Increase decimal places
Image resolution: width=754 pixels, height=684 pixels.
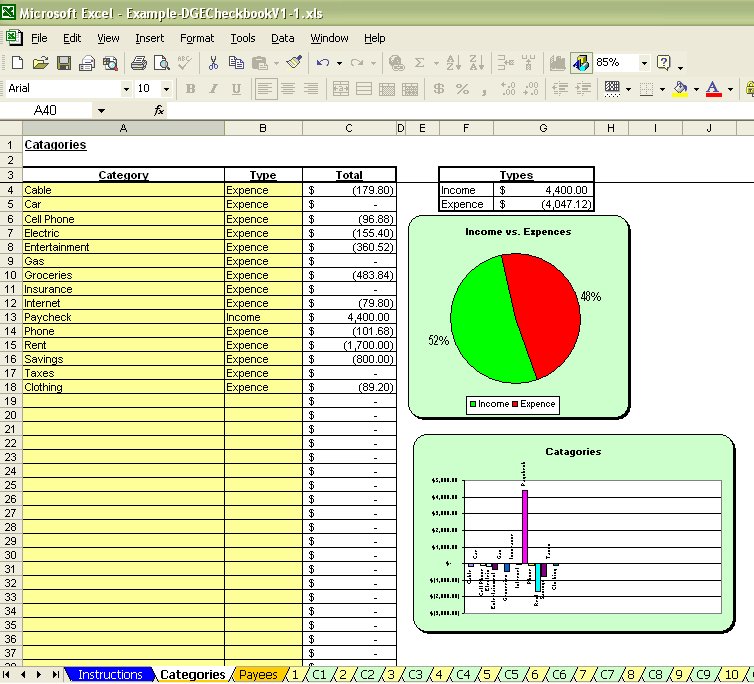click(508, 89)
